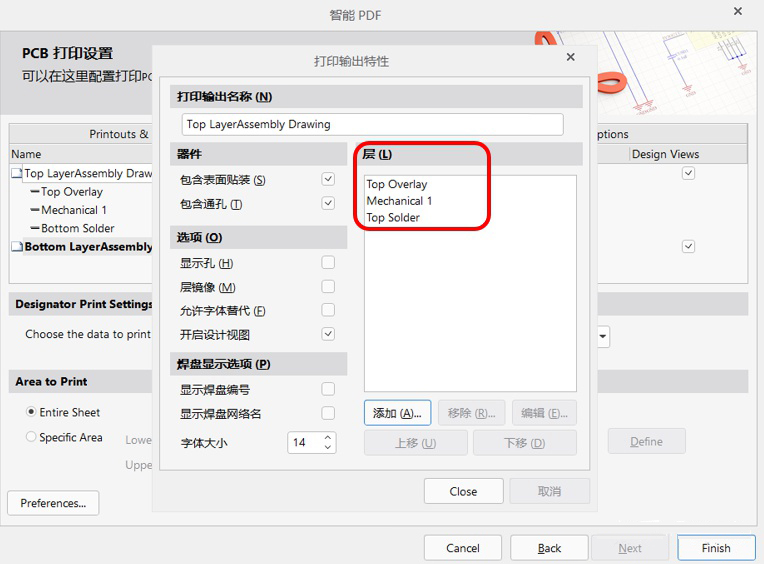This screenshot has height=564, width=764.
Task: Click 取消 button
Action: point(550,491)
